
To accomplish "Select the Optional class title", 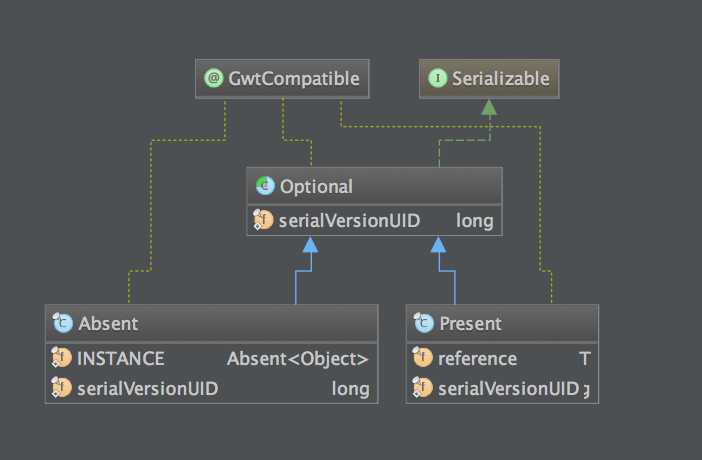I will point(316,186).
